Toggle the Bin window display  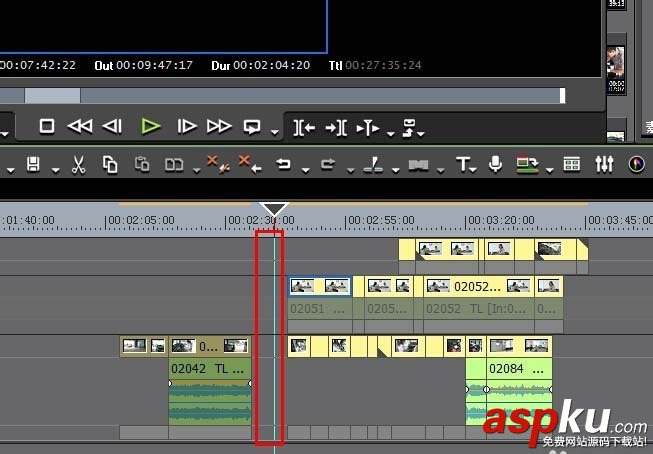click(571, 164)
